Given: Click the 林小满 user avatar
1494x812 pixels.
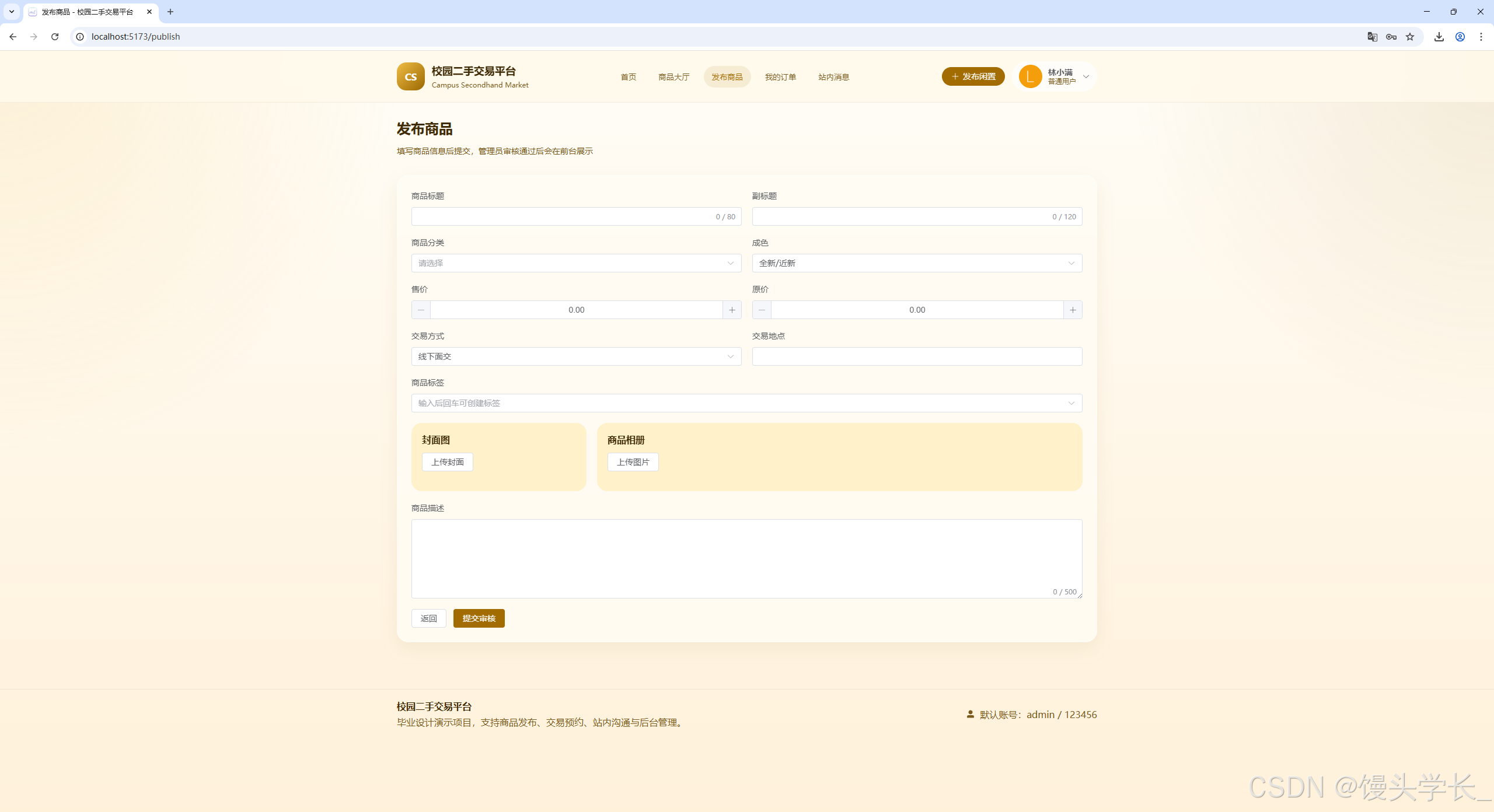Looking at the screenshot, I should [1030, 76].
